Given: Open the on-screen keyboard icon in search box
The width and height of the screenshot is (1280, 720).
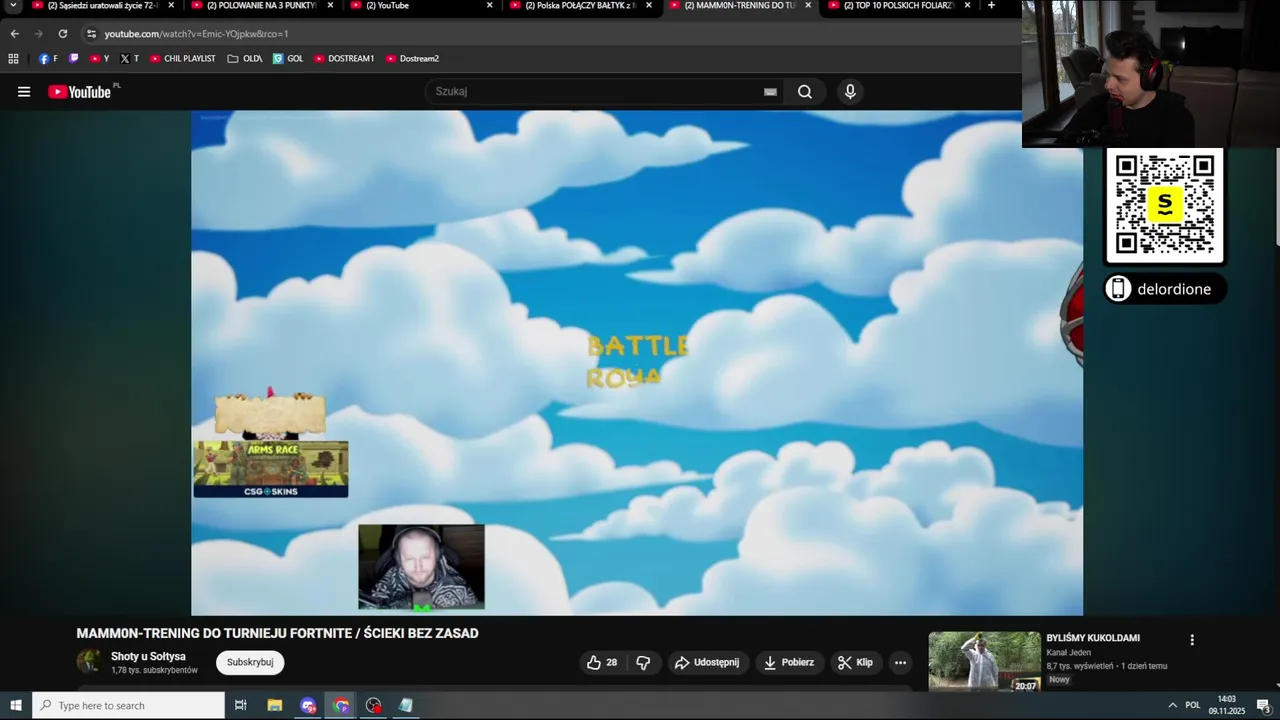Looking at the screenshot, I should coord(770,92).
